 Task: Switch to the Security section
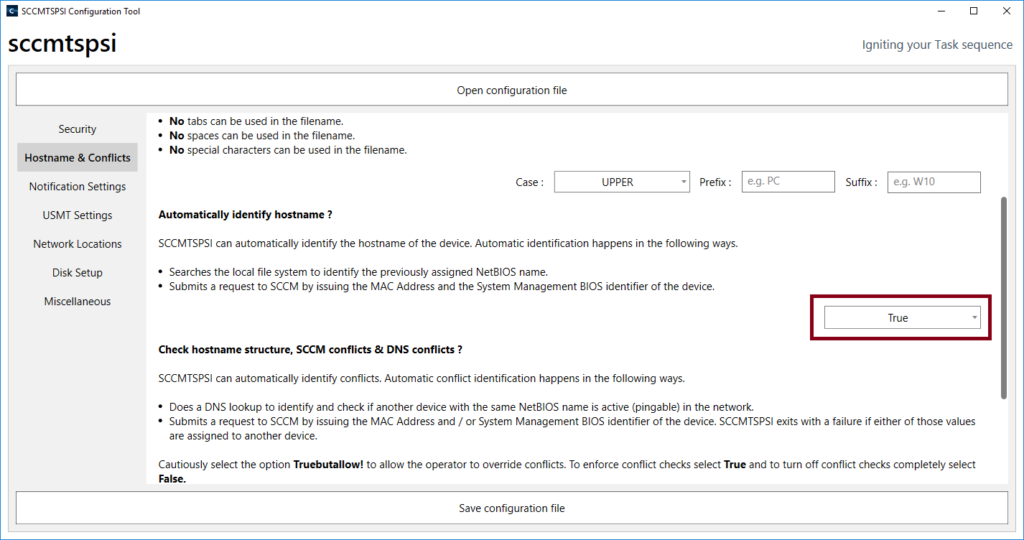77,129
